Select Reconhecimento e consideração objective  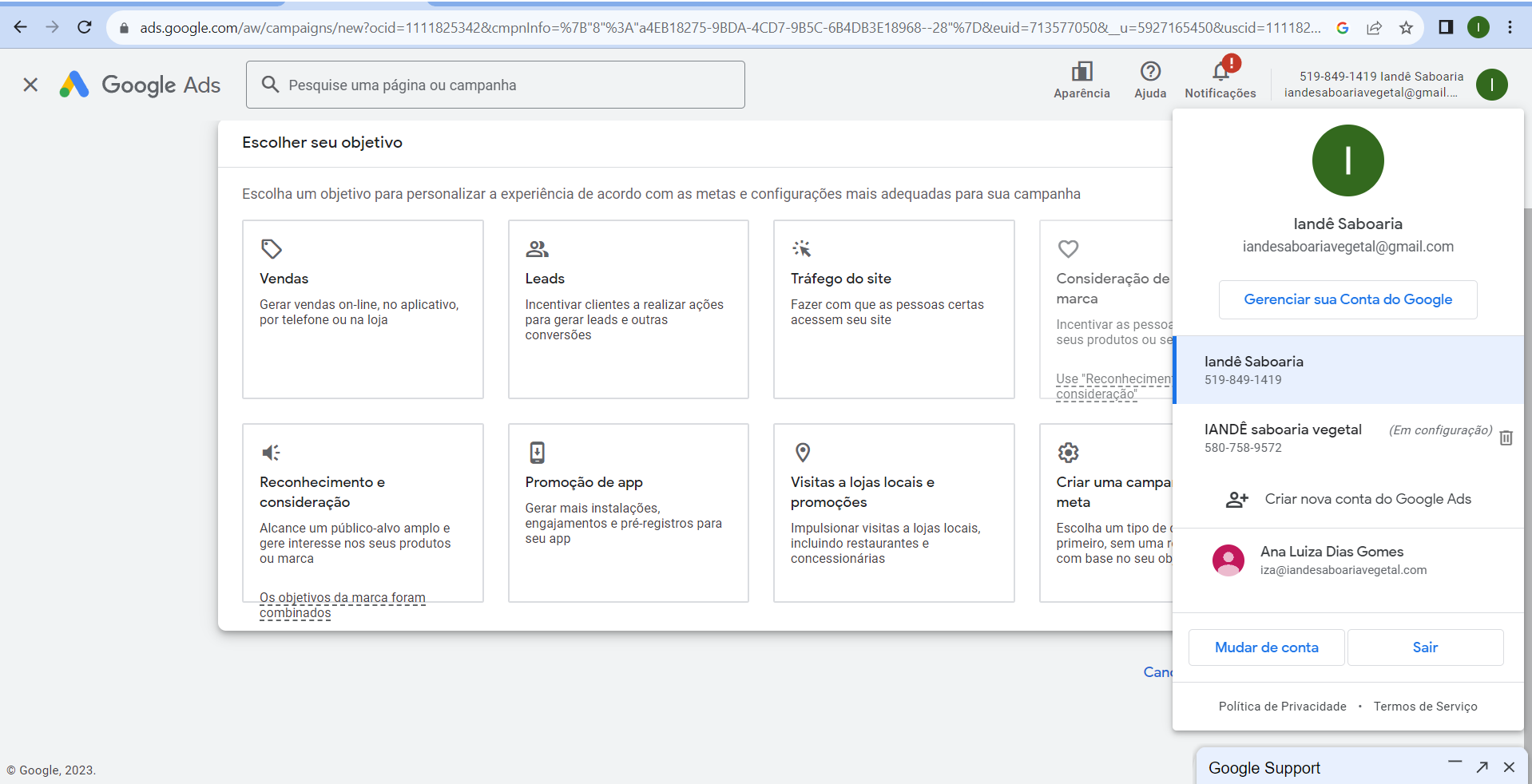pos(363,513)
